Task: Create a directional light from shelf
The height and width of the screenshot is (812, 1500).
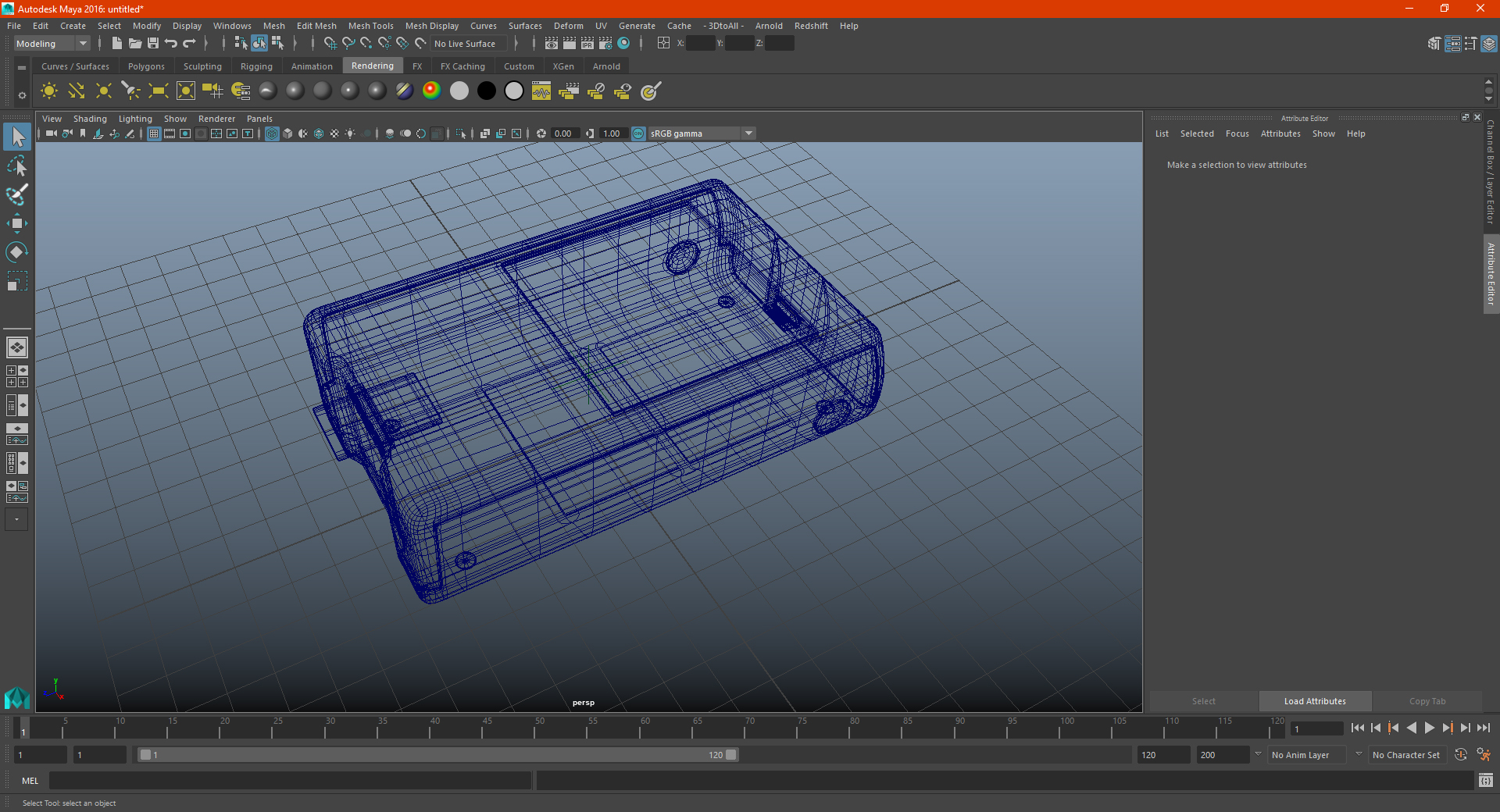Action: point(77,91)
